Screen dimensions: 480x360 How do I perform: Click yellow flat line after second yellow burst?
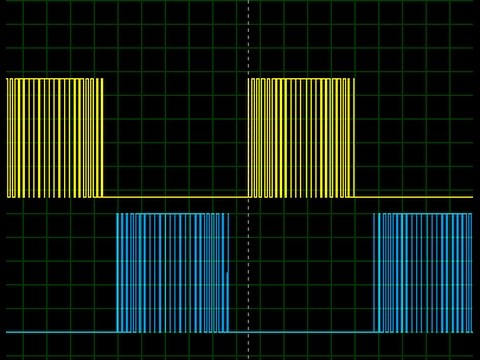coord(414,197)
